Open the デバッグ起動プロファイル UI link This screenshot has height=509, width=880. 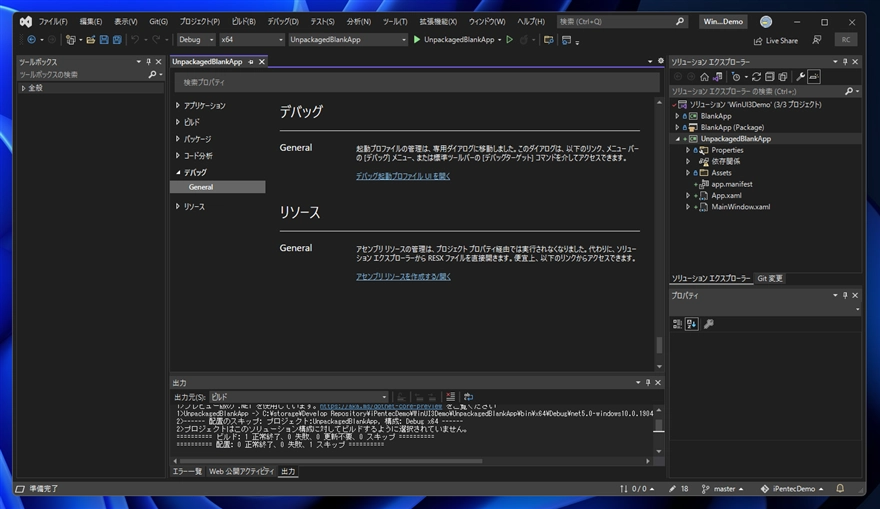click(x=403, y=176)
